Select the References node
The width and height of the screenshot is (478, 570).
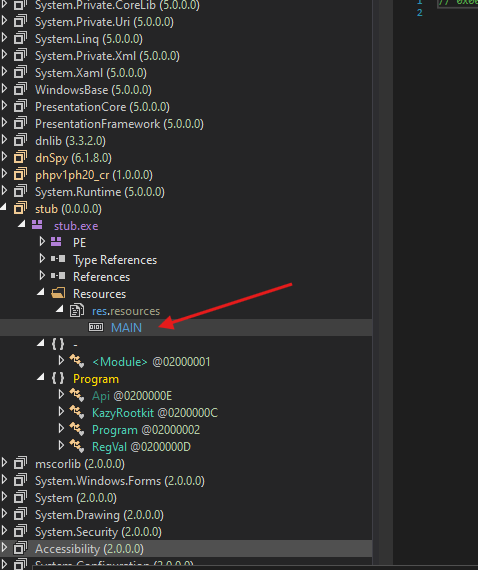click(x=101, y=277)
